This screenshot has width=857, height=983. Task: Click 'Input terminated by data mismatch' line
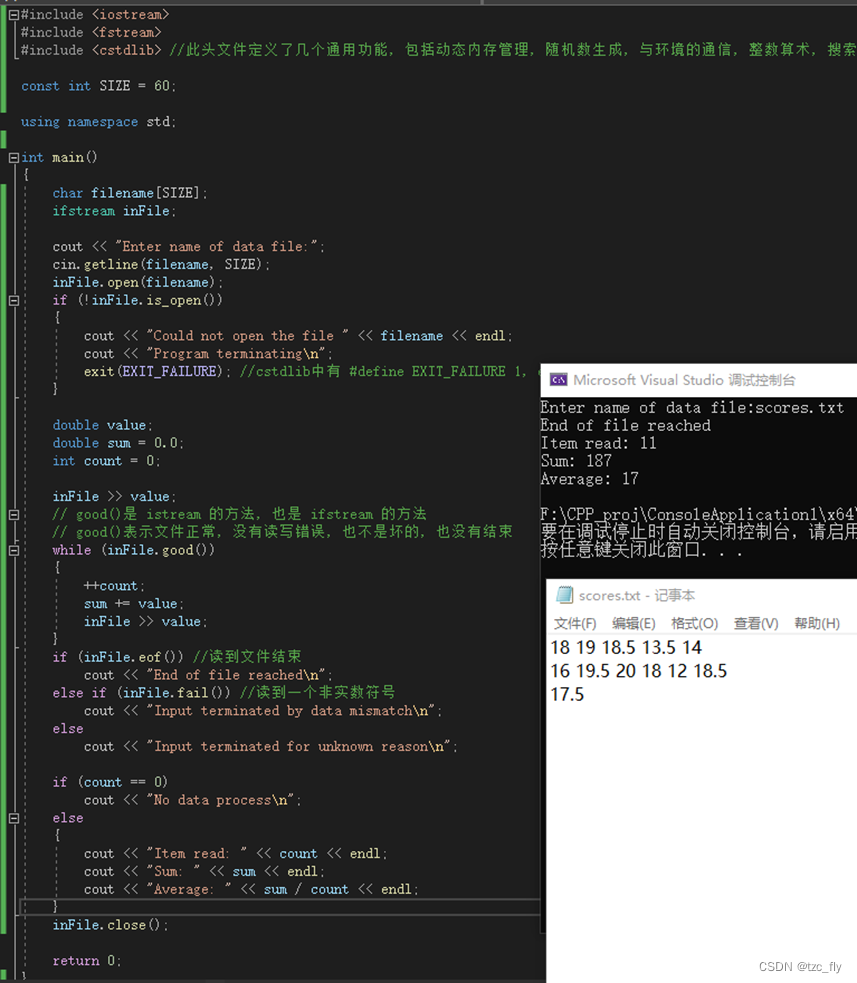(x=263, y=711)
